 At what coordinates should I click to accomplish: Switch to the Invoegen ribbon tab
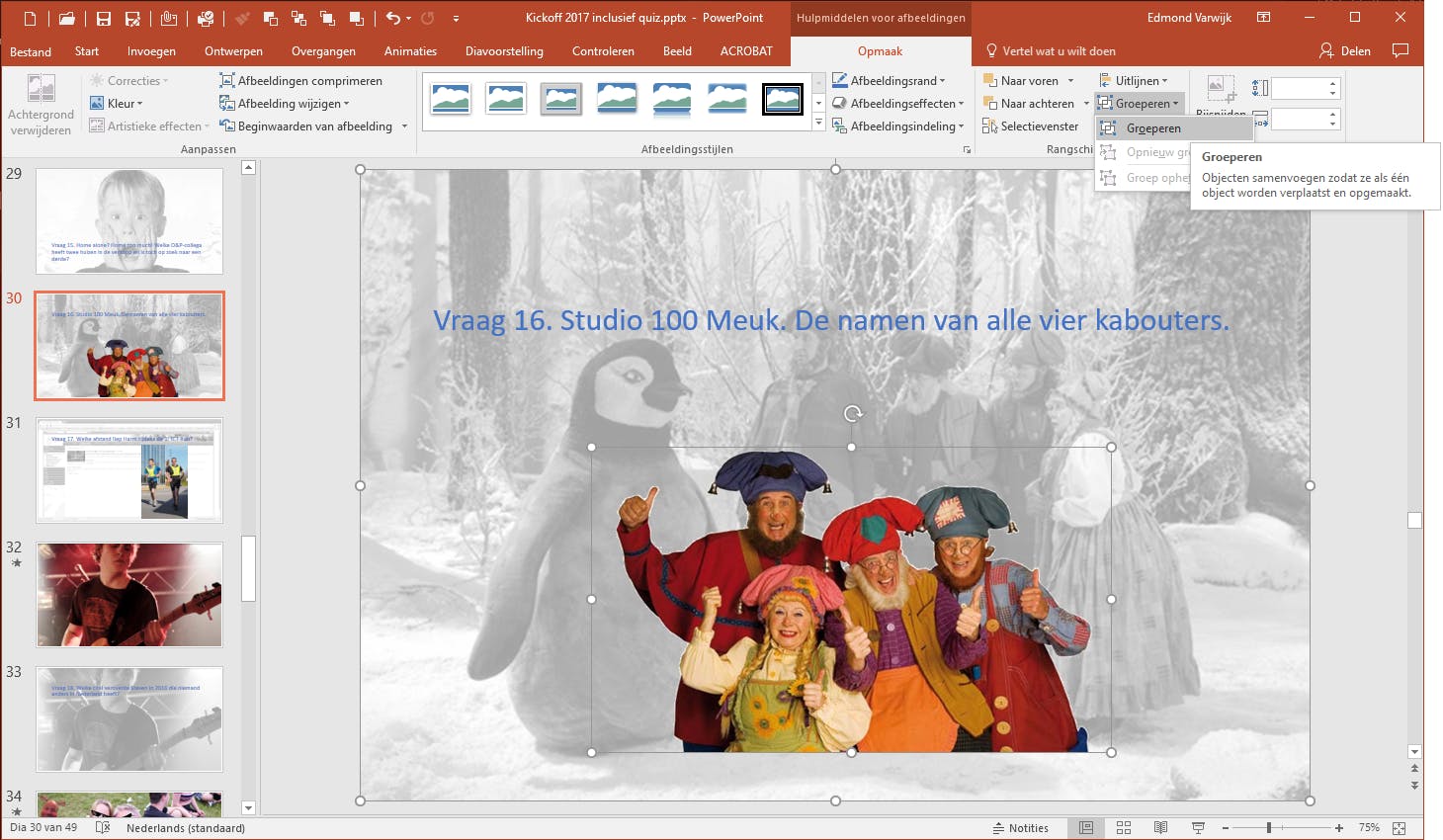[x=151, y=51]
